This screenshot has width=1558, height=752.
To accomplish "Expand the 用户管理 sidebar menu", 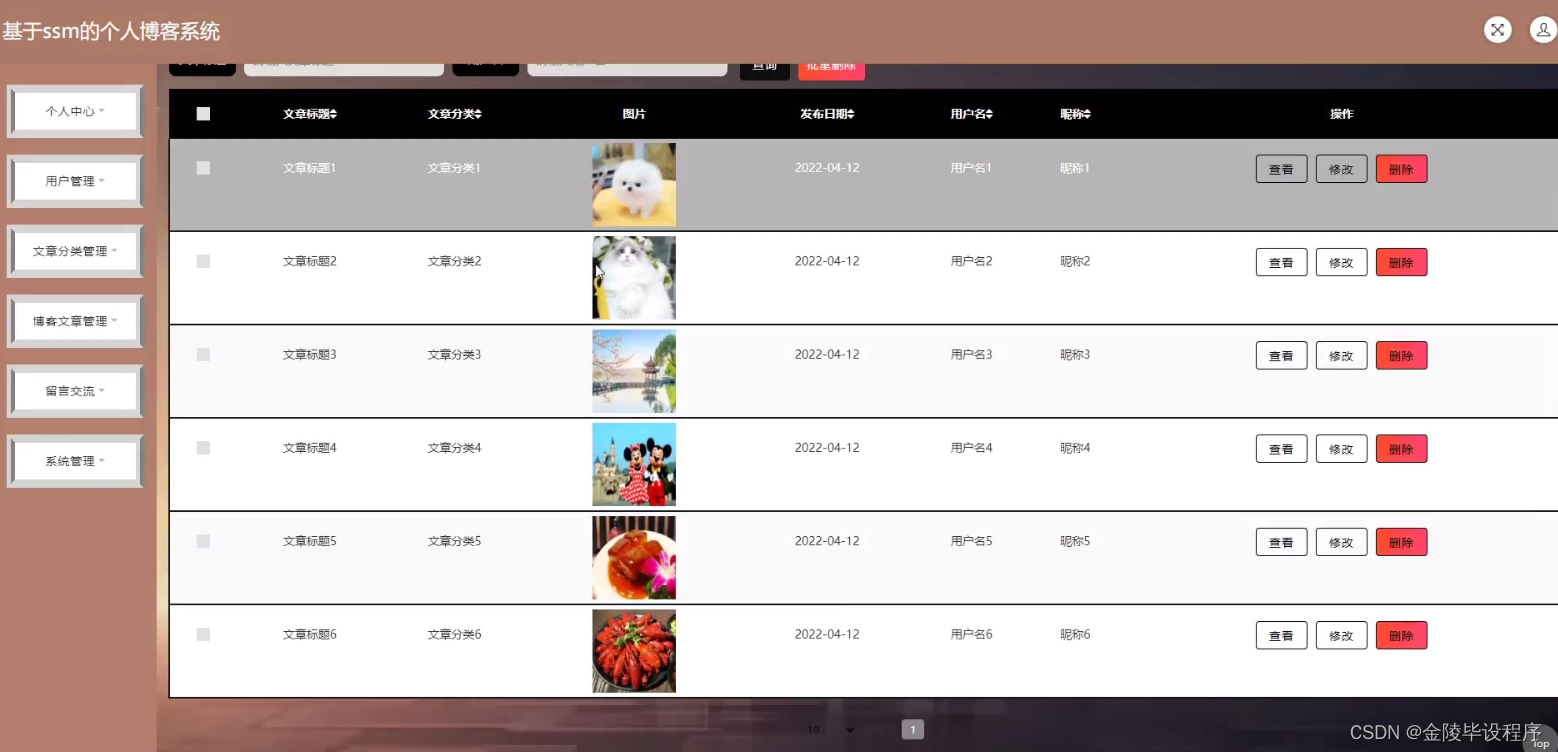I will tap(74, 180).
